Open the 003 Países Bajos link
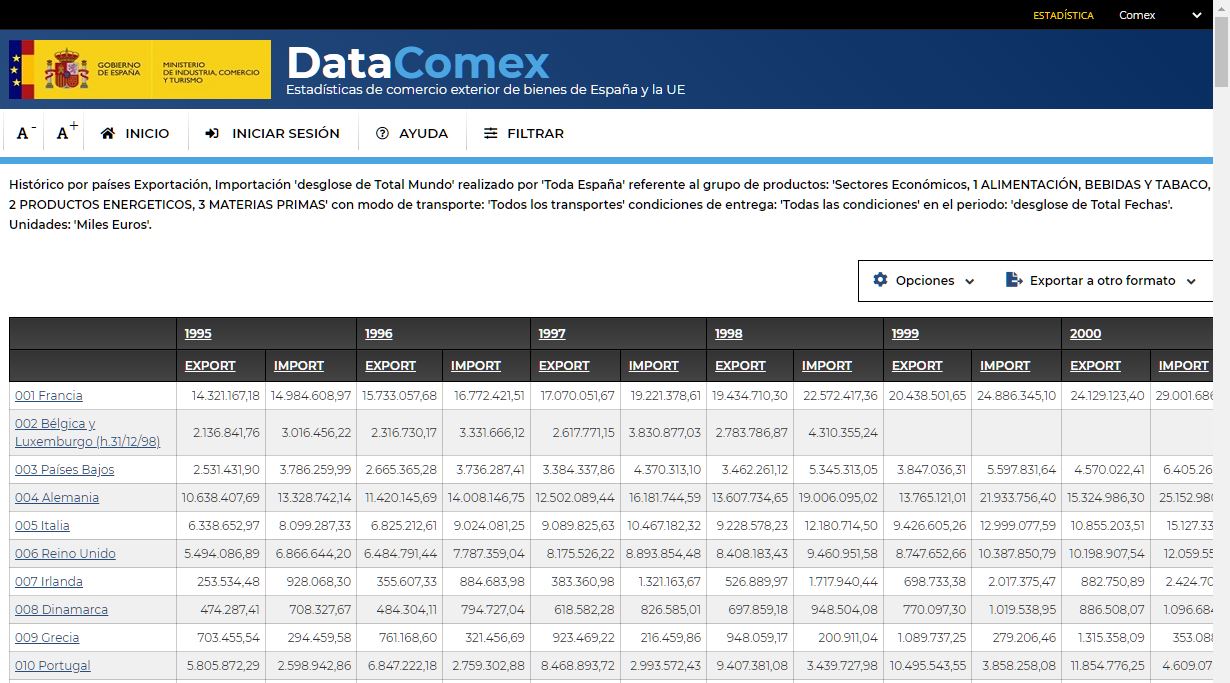 [65, 470]
